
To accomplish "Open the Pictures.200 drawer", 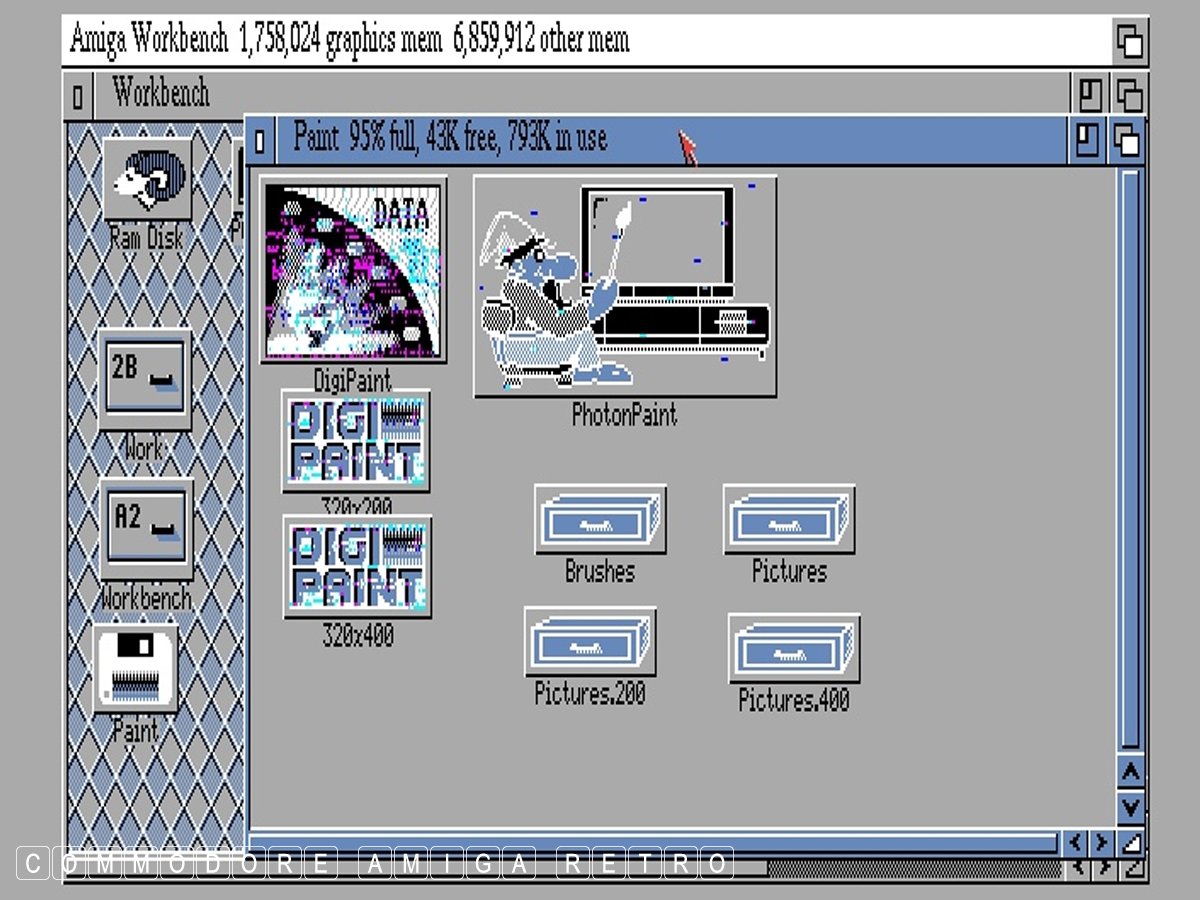I will 589,642.
